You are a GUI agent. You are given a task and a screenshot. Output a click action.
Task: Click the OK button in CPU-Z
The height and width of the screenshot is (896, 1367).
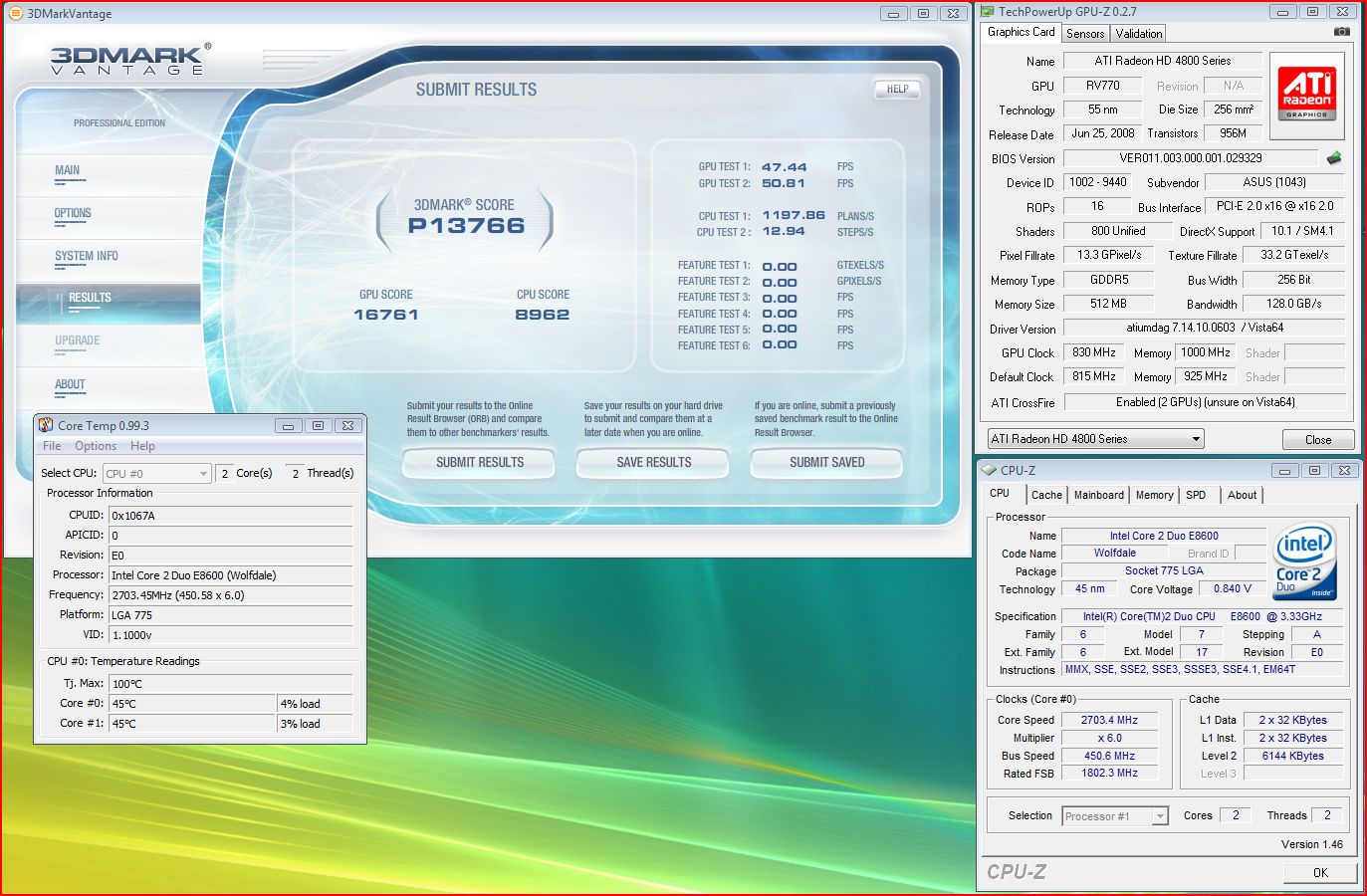click(x=1320, y=872)
